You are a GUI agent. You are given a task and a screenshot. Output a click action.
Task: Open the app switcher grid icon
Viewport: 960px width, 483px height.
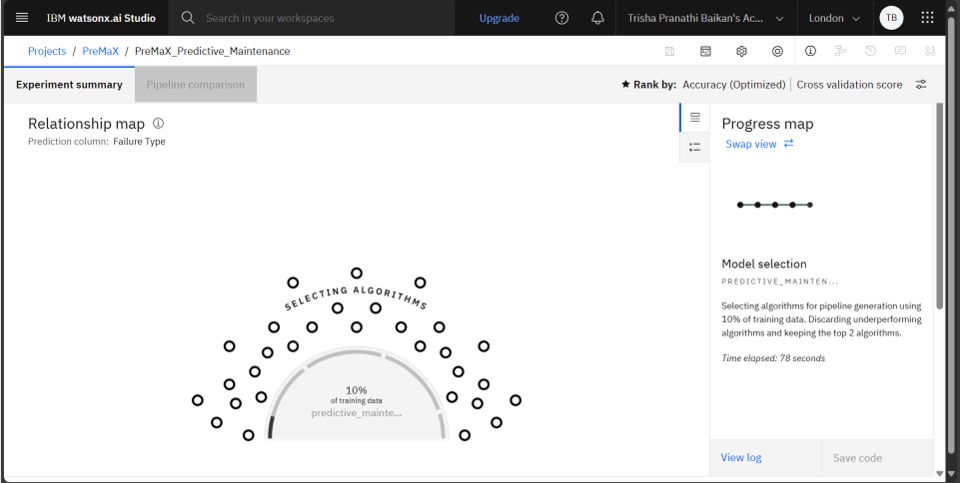927,18
